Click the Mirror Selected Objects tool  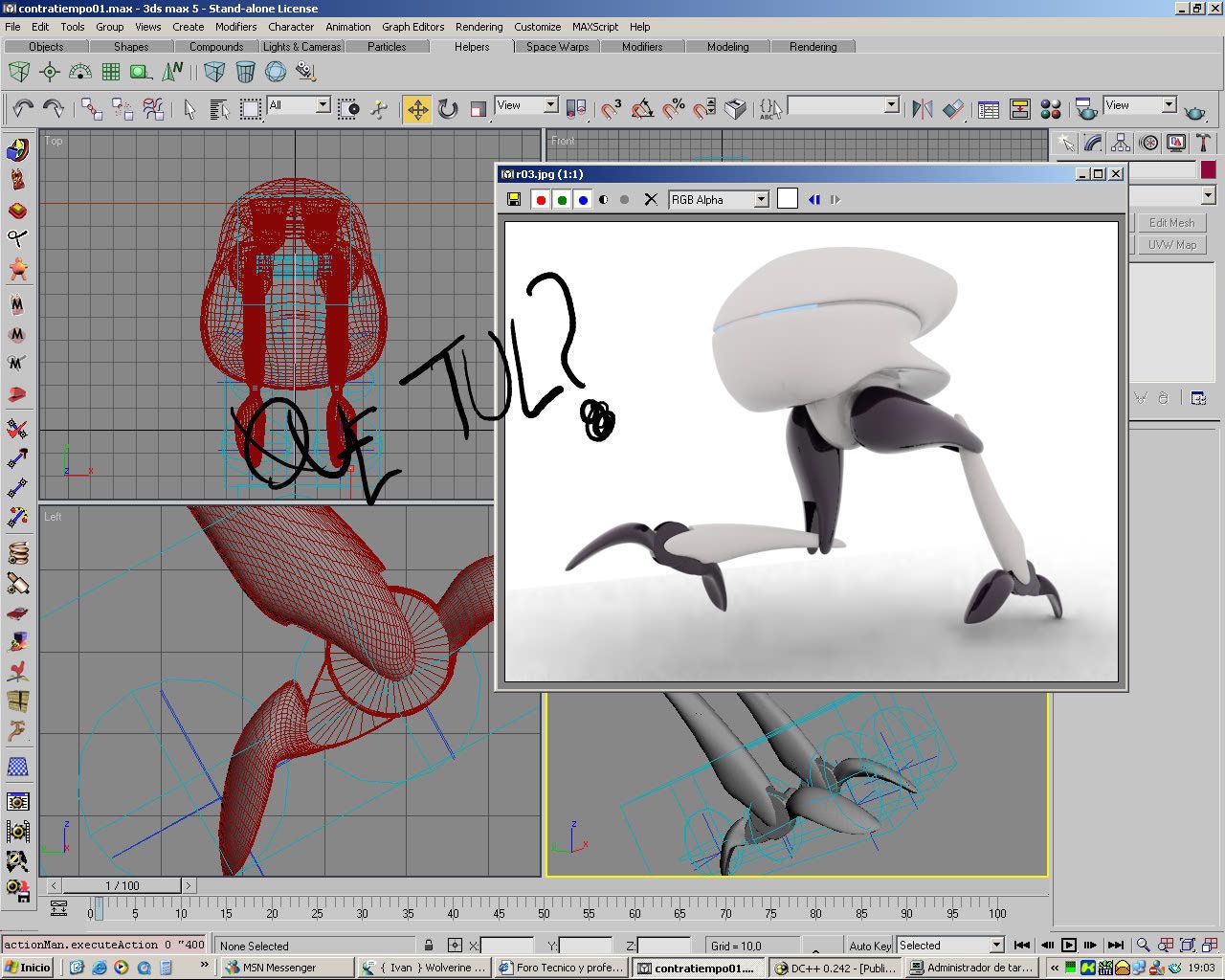pos(922,109)
